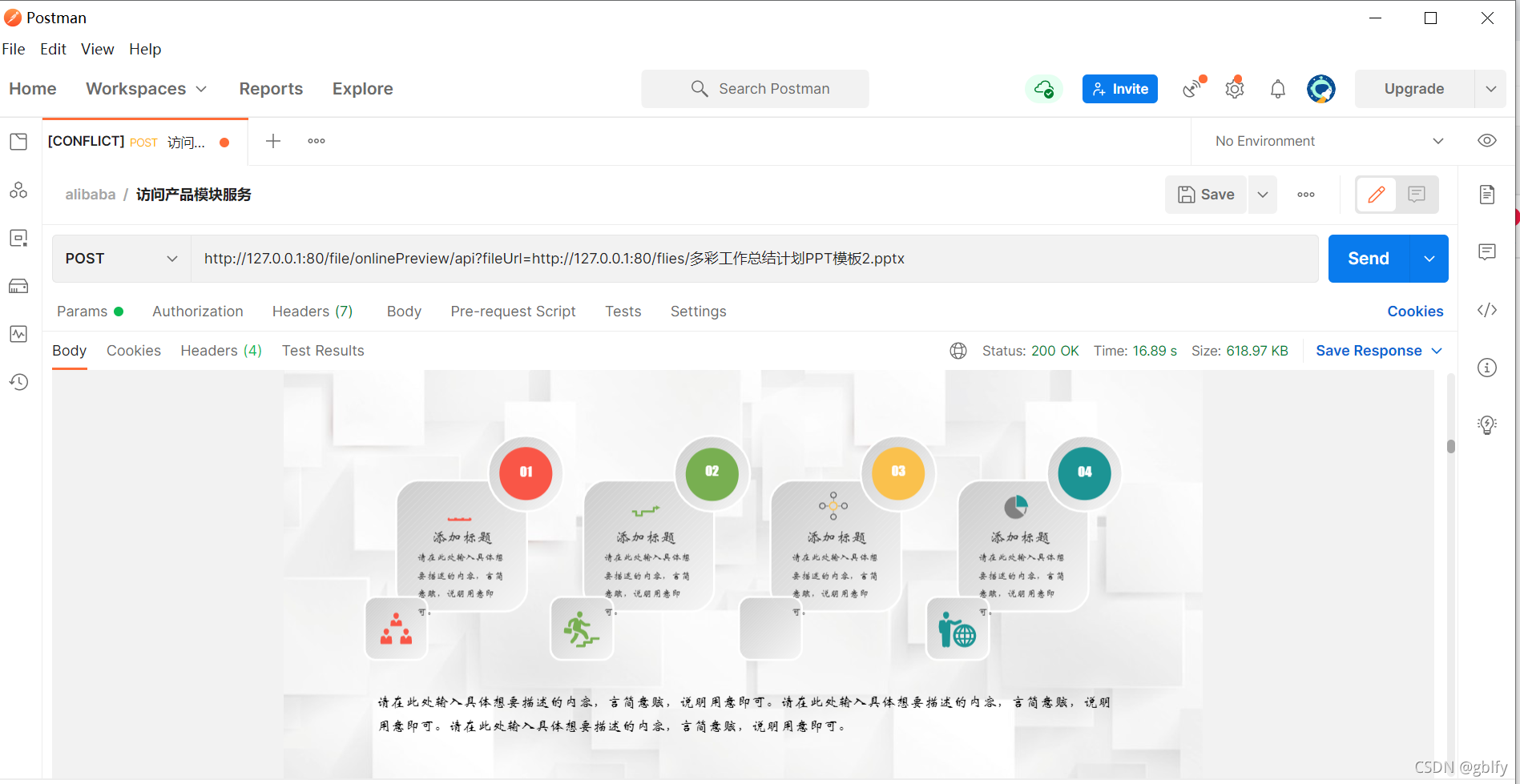Open the Cookies manager link
The height and width of the screenshot is (784, 1520).
click(1415, 312)
